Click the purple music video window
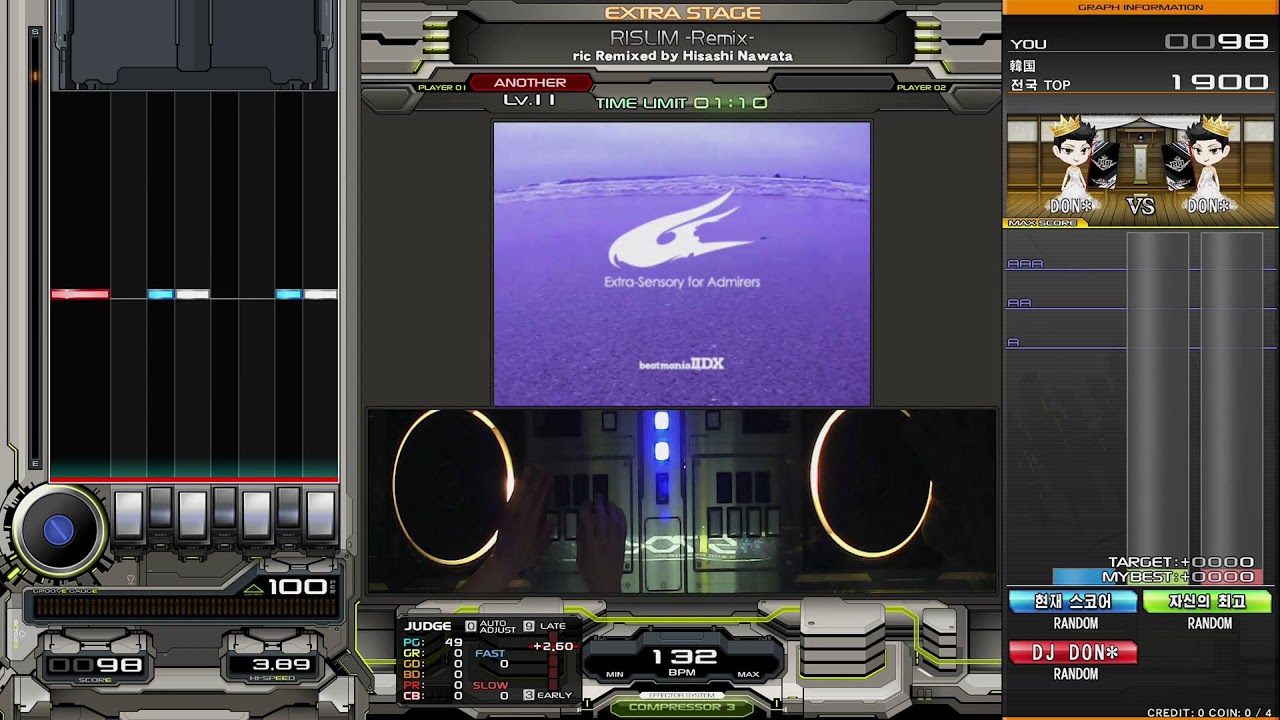 pos(682,263)
